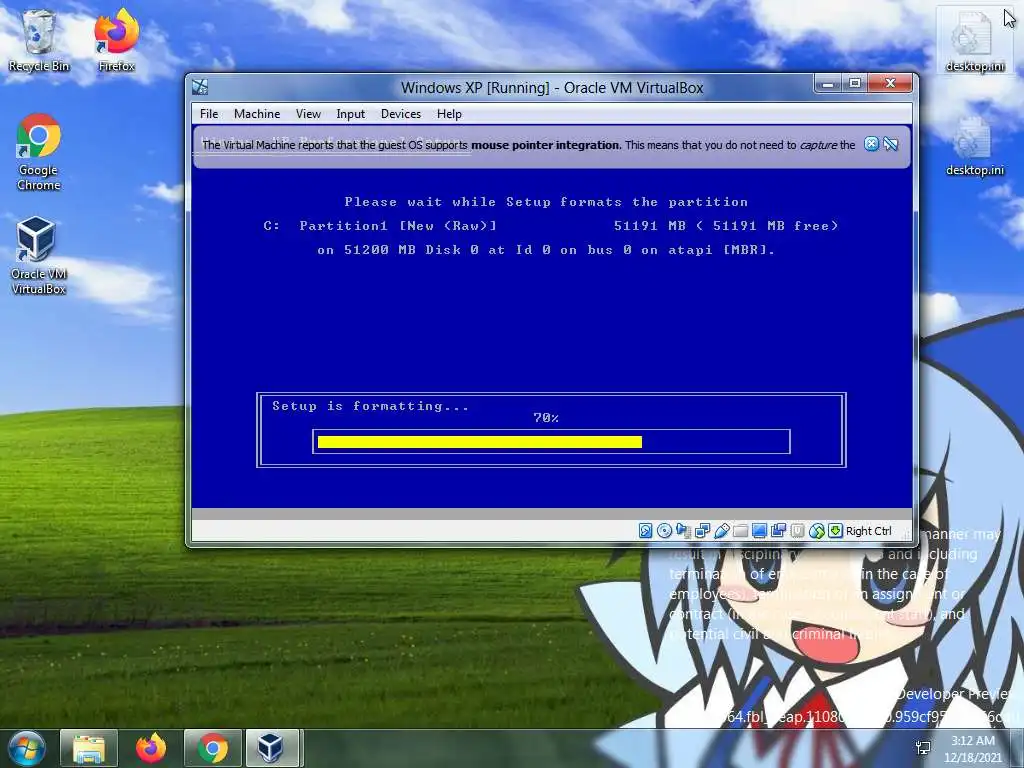Dismiss the mouse pointer integration notification

(x=871, y=144)
